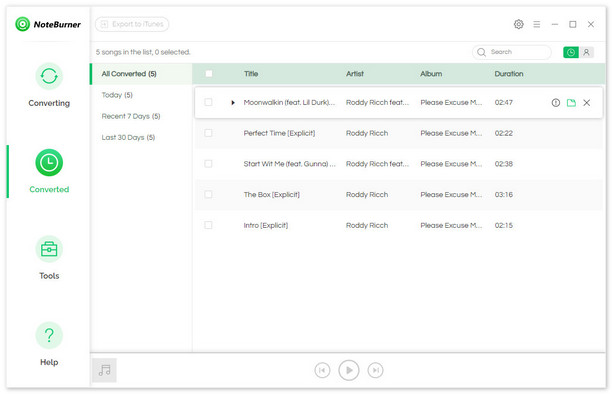Skip to next track

coord(375,370)
